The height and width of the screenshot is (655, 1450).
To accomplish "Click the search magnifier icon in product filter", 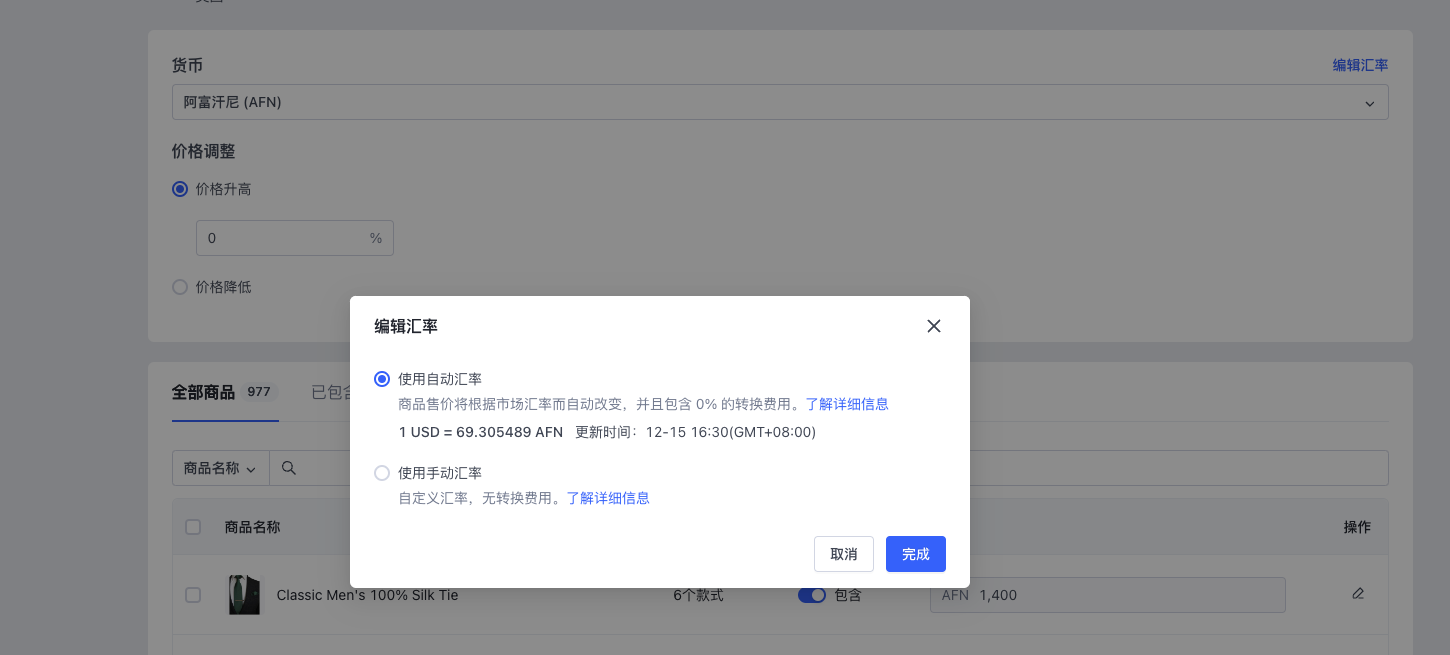I will click(x=289, y=468).
